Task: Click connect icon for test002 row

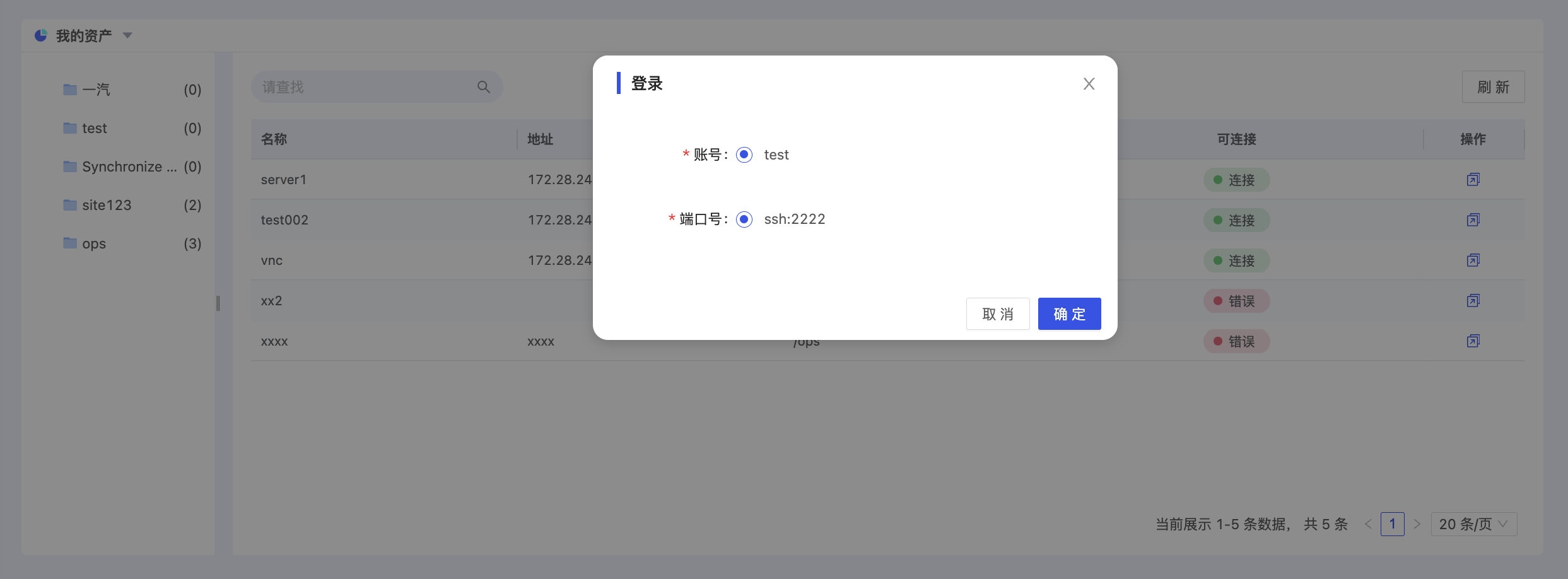Action: tap(1473, 220)
